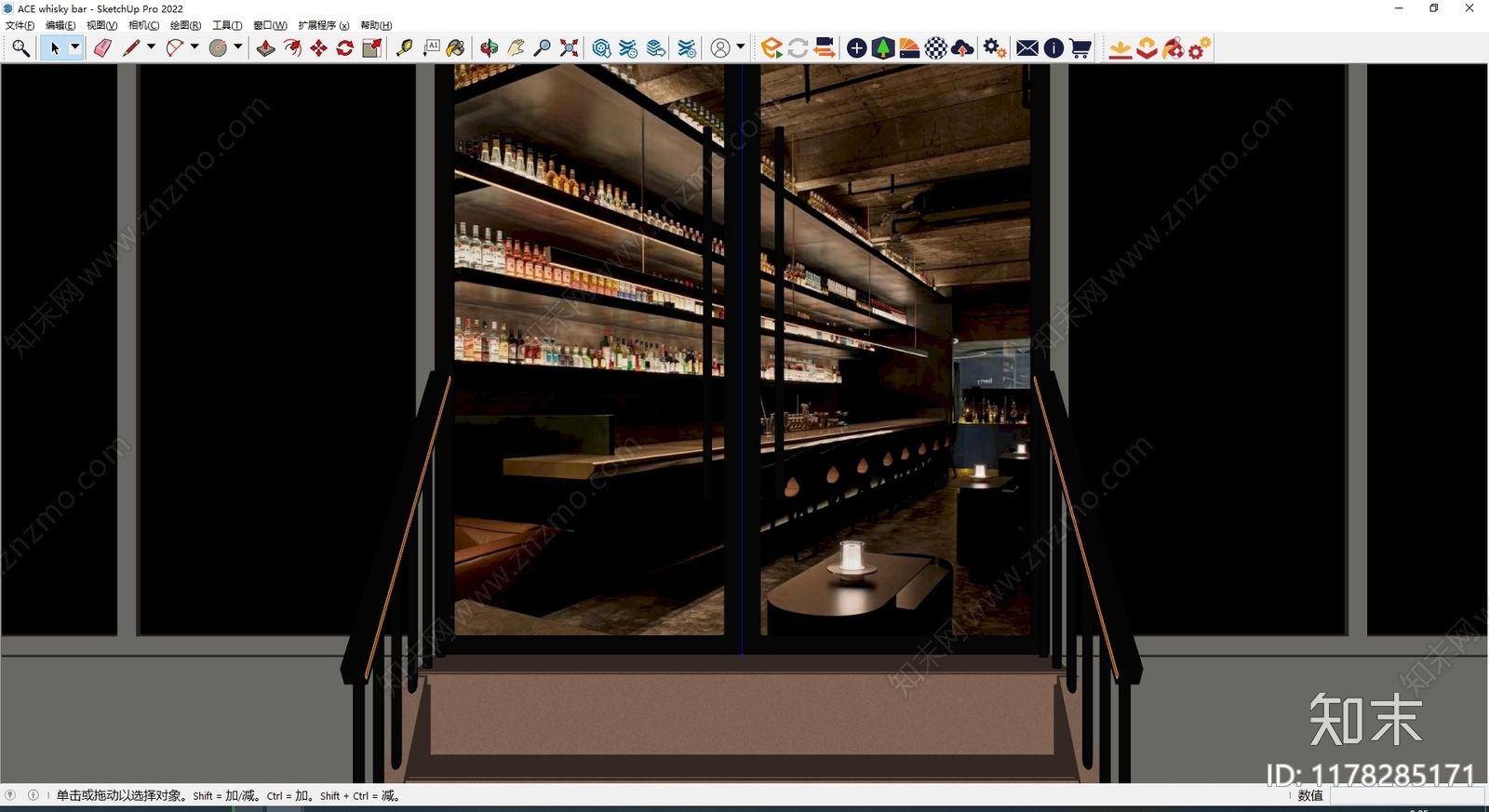Open the 相机(C) menu

143,25
